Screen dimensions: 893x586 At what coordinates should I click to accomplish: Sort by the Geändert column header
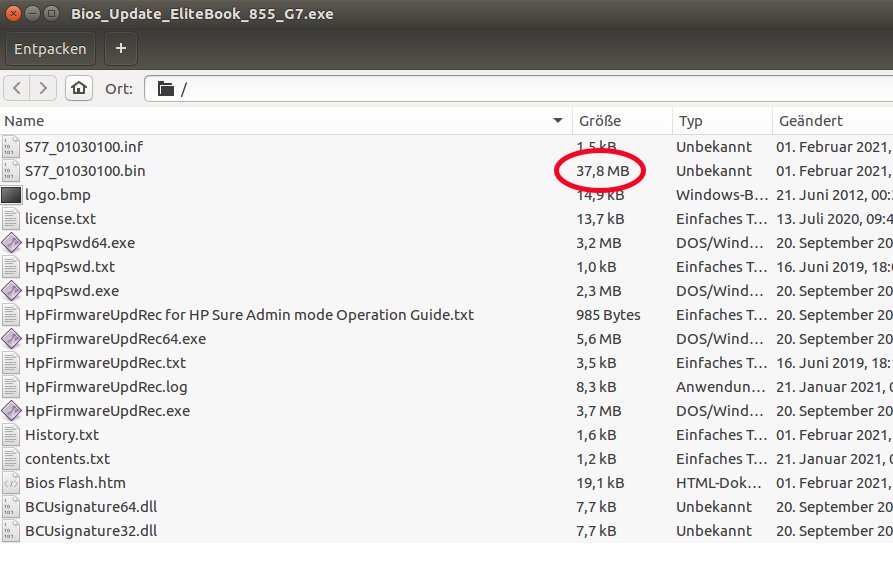tap(833, 121)
